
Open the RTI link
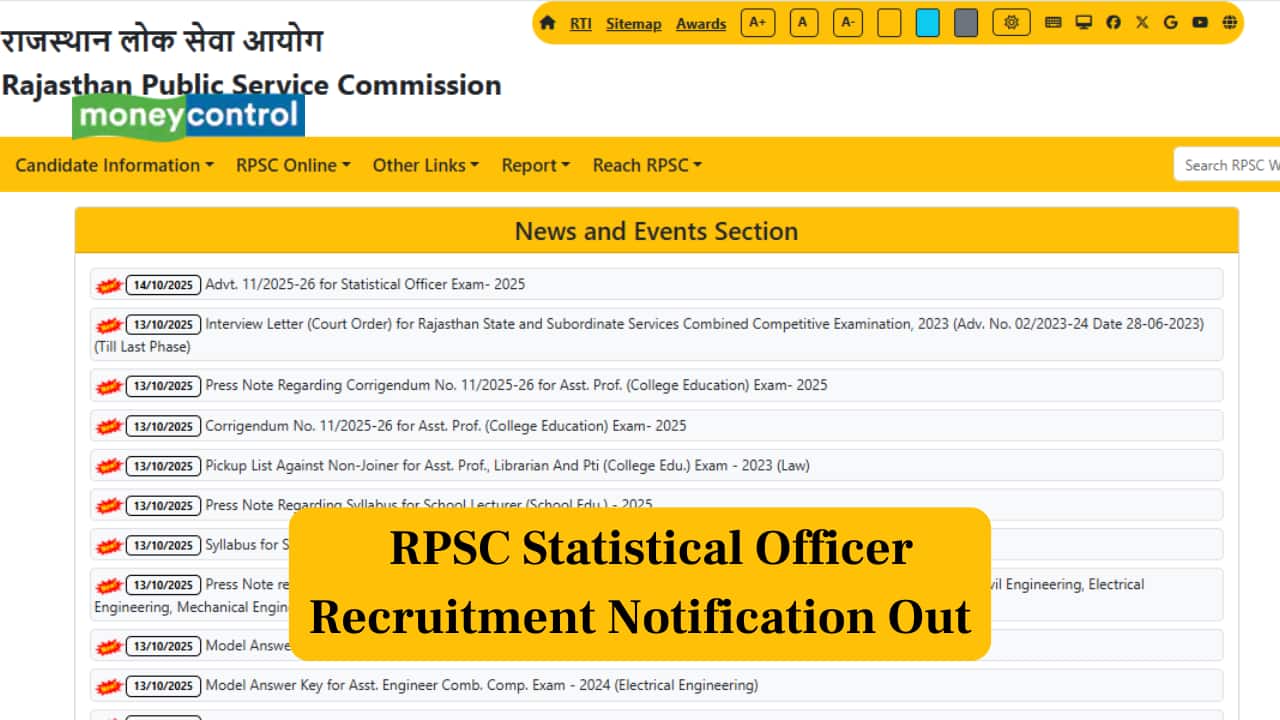[x=581, y=24]
